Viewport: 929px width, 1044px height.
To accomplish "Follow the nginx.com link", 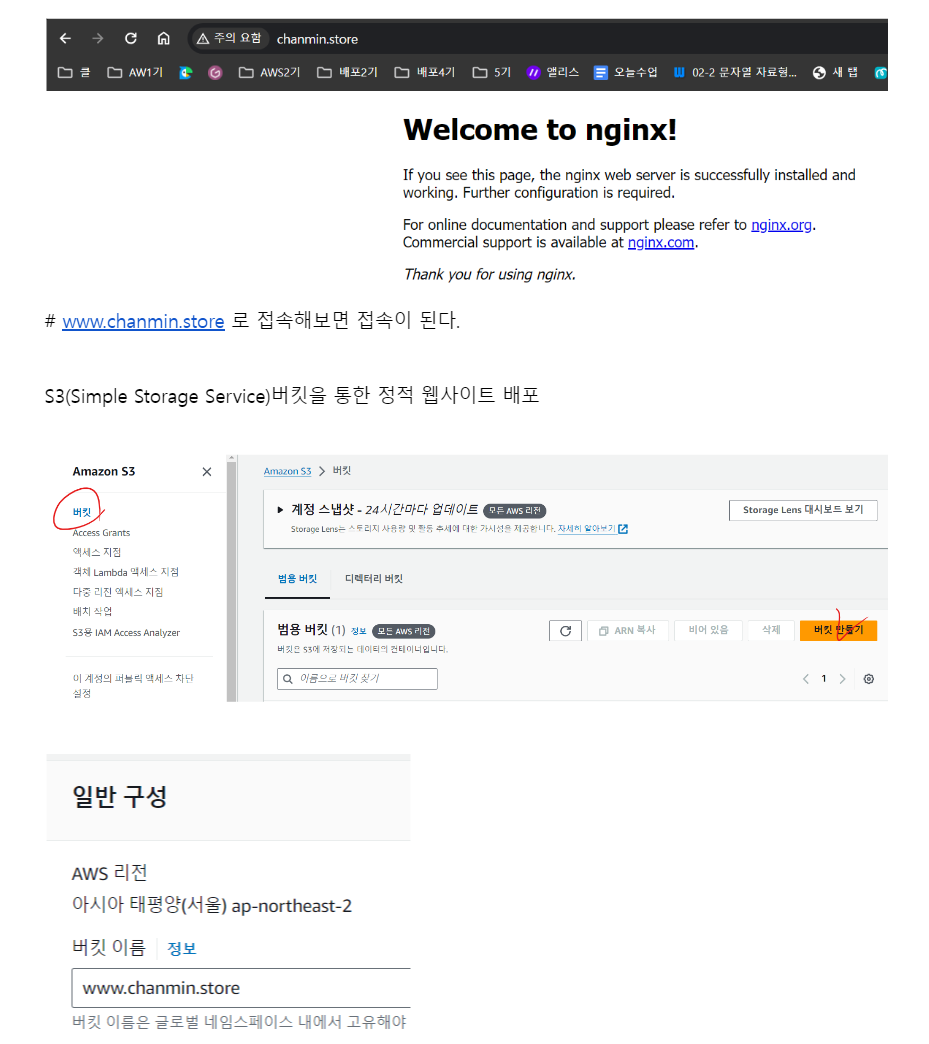I will (x=661, y=242).
